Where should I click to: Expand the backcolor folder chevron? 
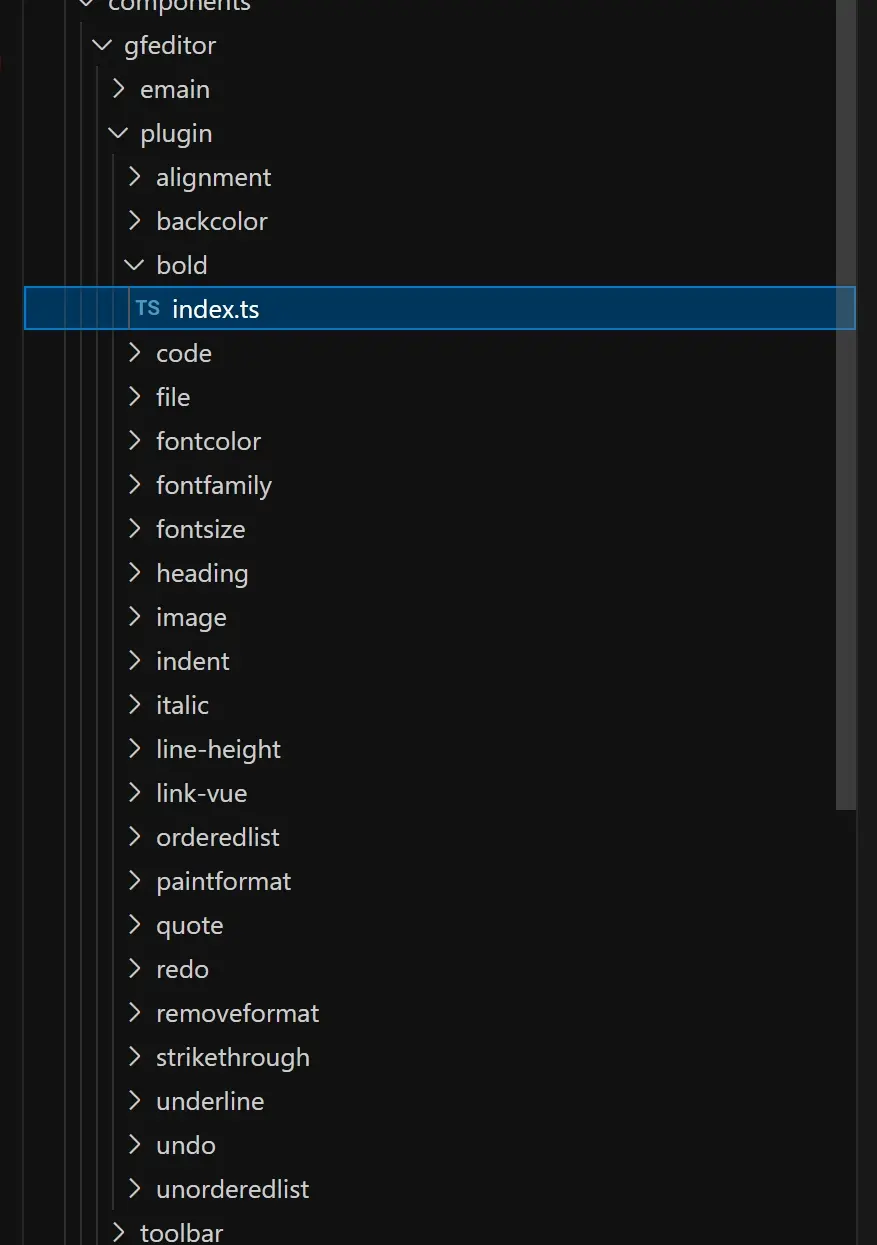[134, 221]
